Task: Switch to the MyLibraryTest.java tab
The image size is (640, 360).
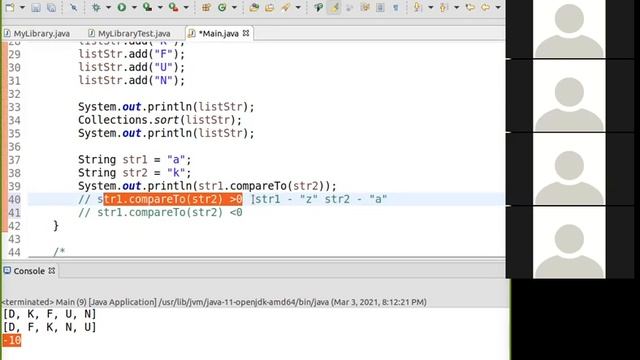Action: point(130,33)
